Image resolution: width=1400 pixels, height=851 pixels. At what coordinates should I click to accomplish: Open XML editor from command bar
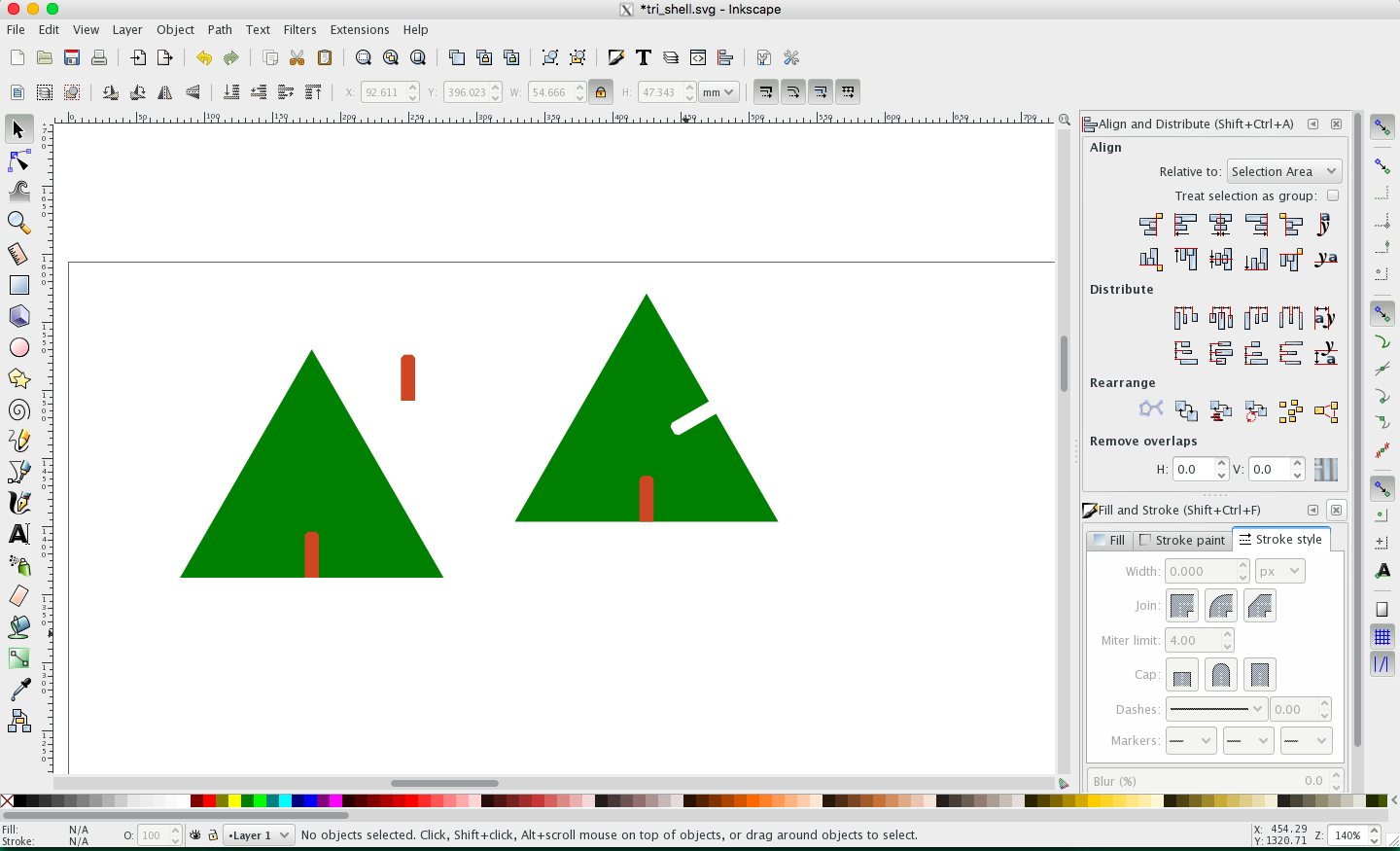pos(698,57)
